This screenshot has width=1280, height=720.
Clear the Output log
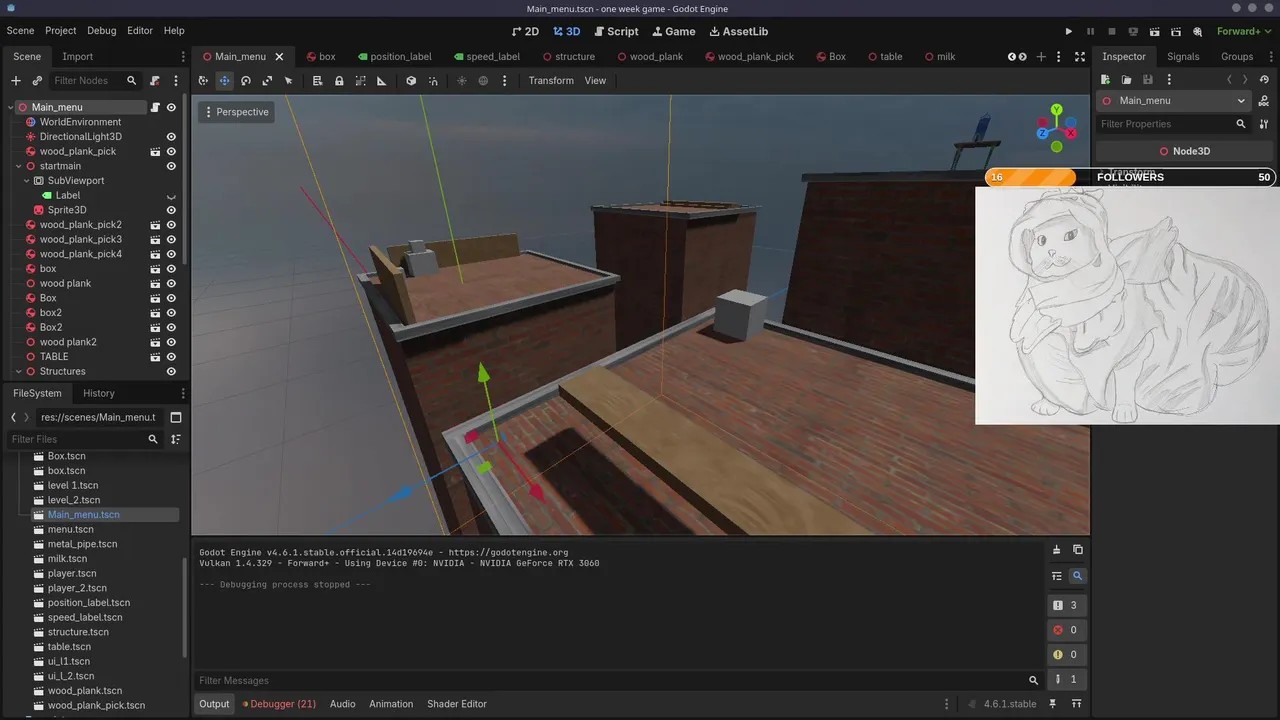(1056, 549)
